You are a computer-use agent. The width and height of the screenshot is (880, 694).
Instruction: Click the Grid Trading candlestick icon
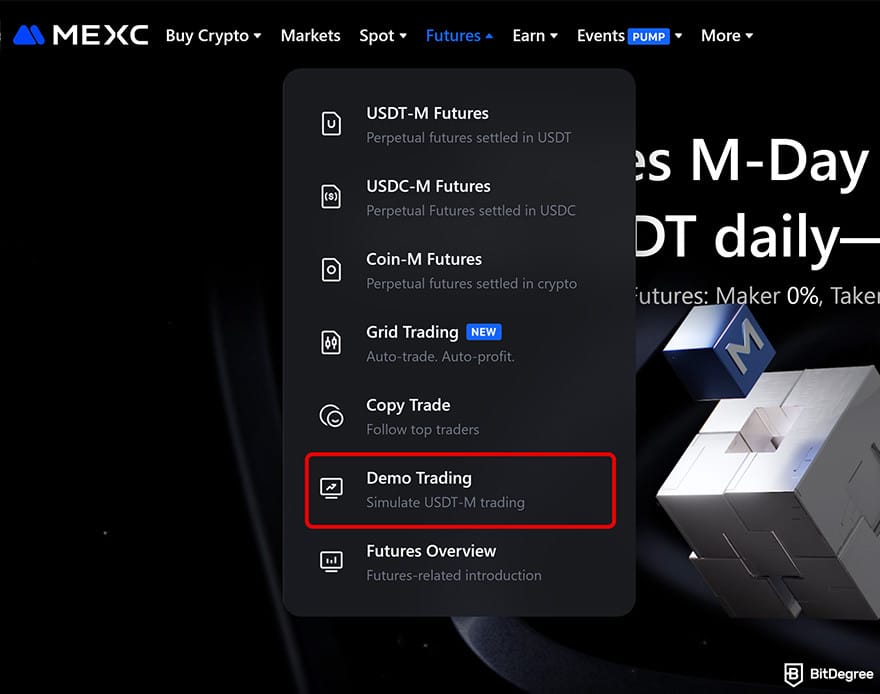click(331, 343)
